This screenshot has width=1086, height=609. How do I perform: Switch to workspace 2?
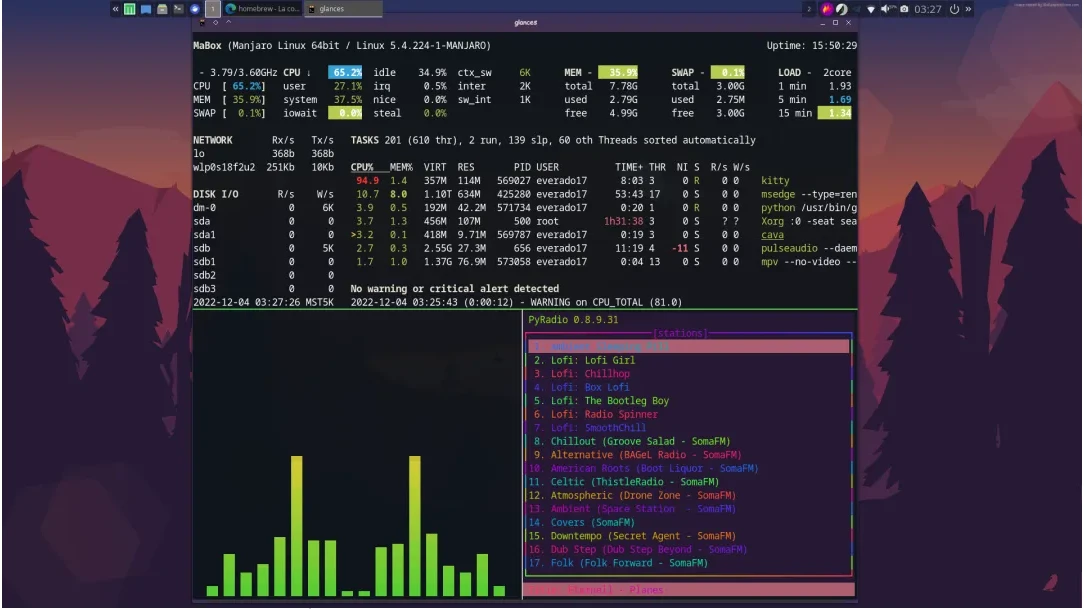(807, 8)
